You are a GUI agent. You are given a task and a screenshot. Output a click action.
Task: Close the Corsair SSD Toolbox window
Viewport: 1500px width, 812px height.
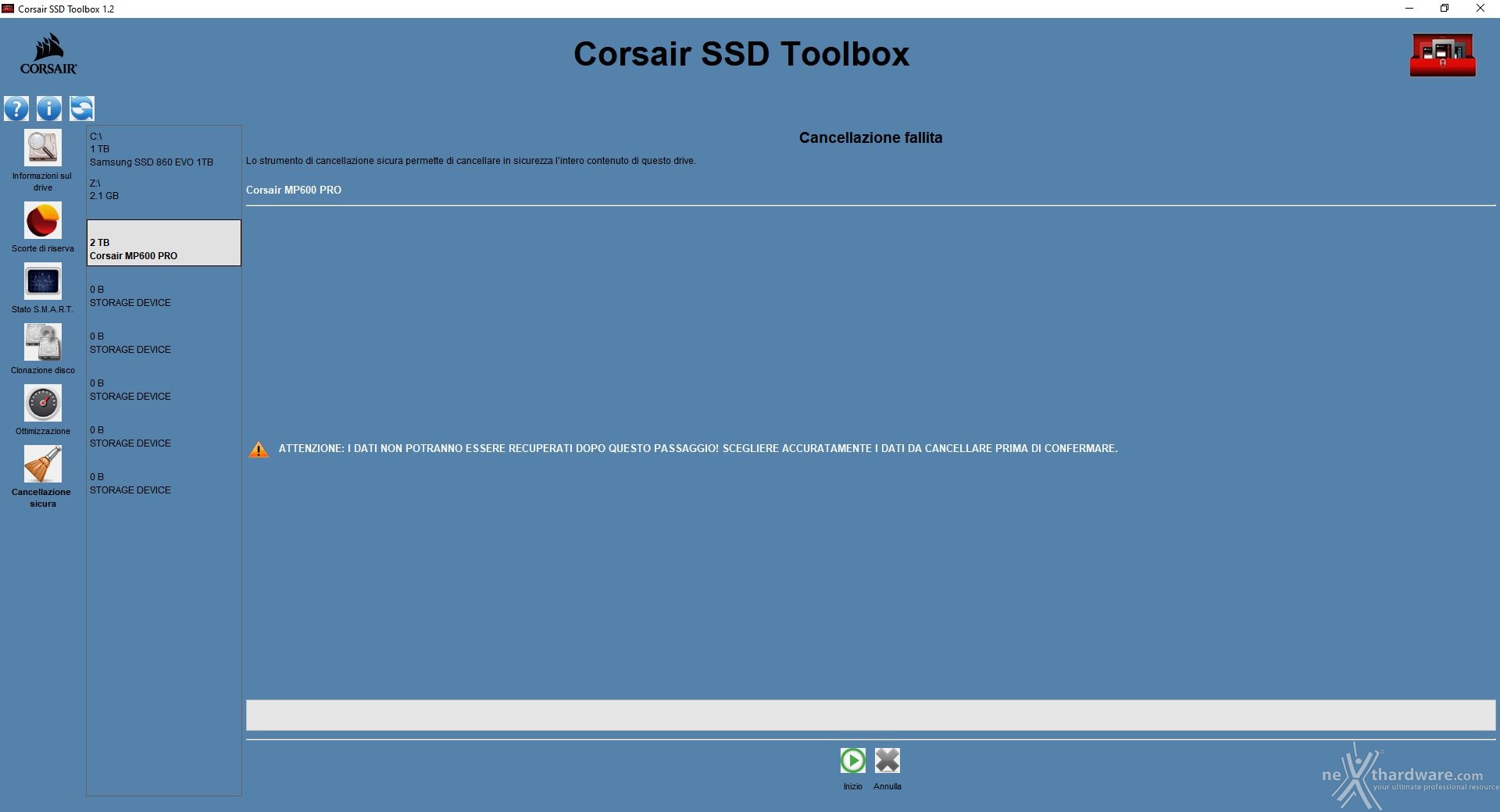[1480, 9]
